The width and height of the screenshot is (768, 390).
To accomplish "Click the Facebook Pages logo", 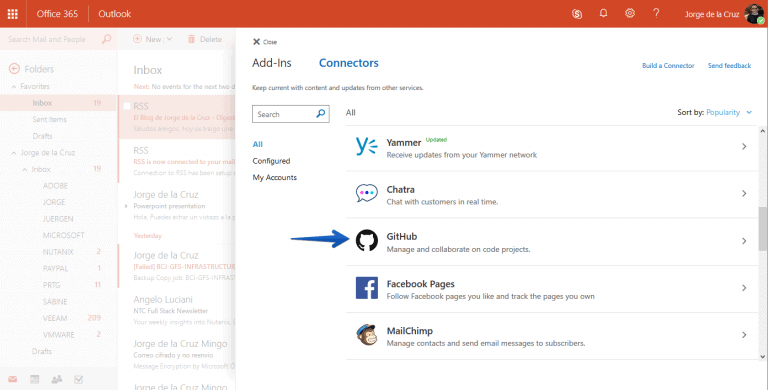I will tap(366, 288).
